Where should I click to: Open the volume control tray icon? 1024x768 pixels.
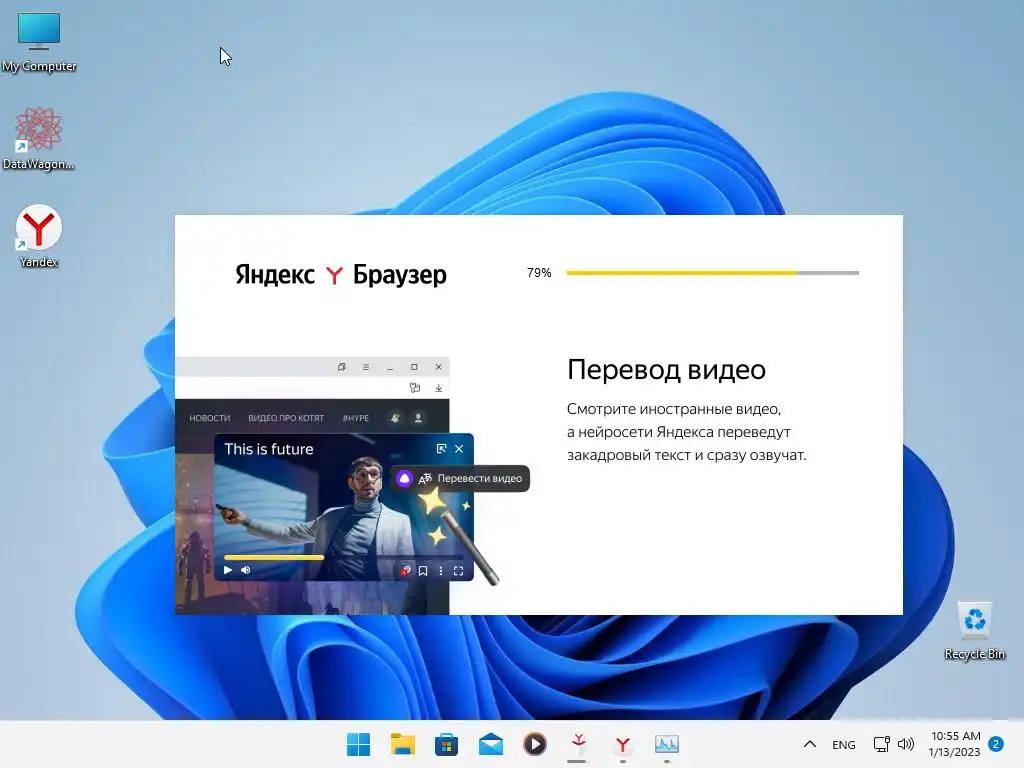(x=906, y=744)
